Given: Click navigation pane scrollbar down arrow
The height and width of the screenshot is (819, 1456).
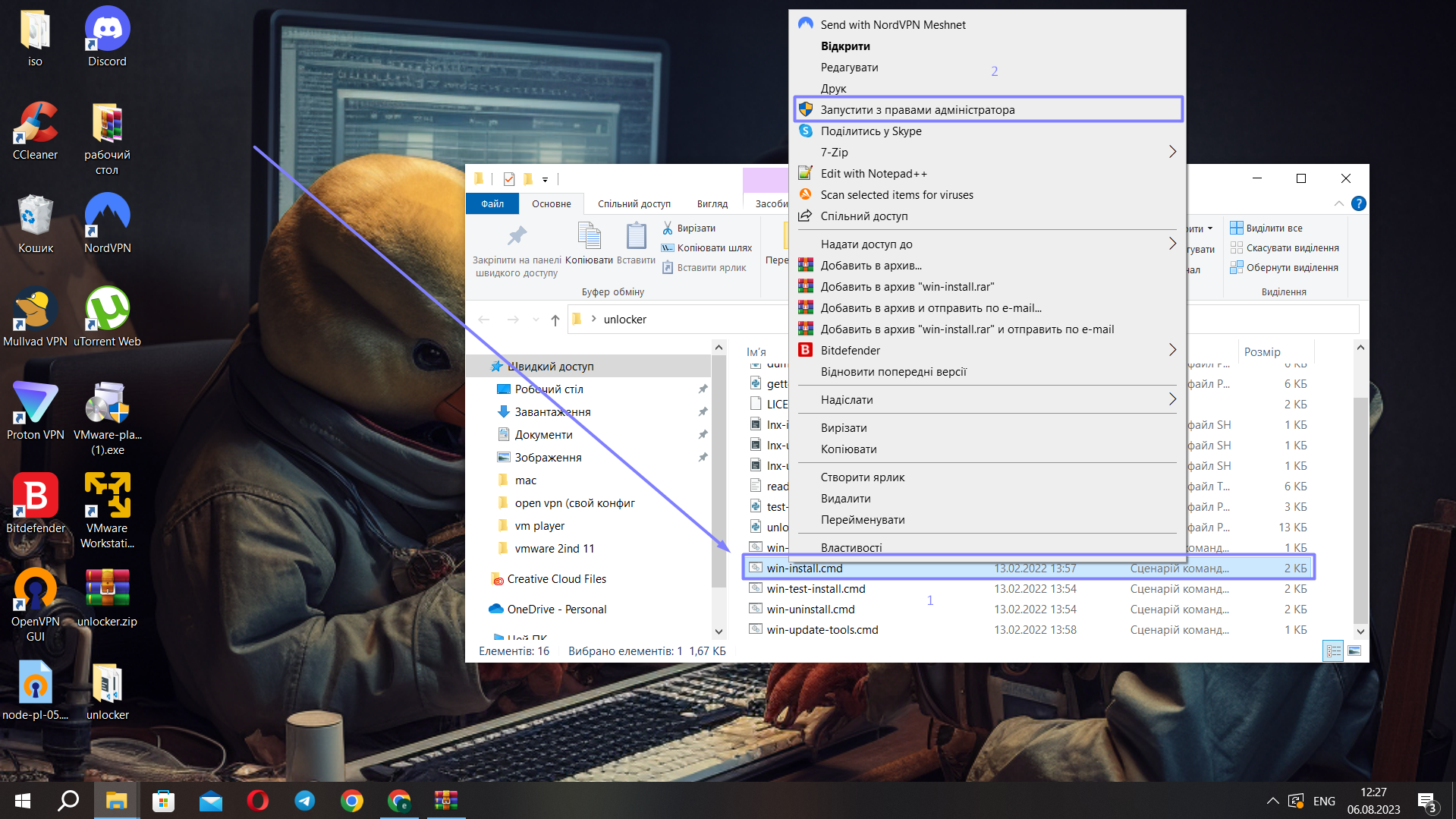Looking at the screenshot, I should click(719, 631).
